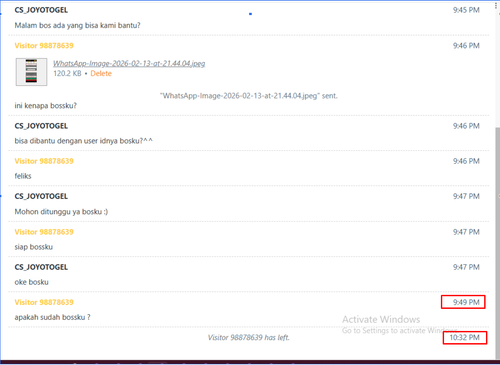The width and height of the screenshot is (500, 365).
Task: Click the chat transcript vertical scrollbar
Action: click(x=497, y=243)
